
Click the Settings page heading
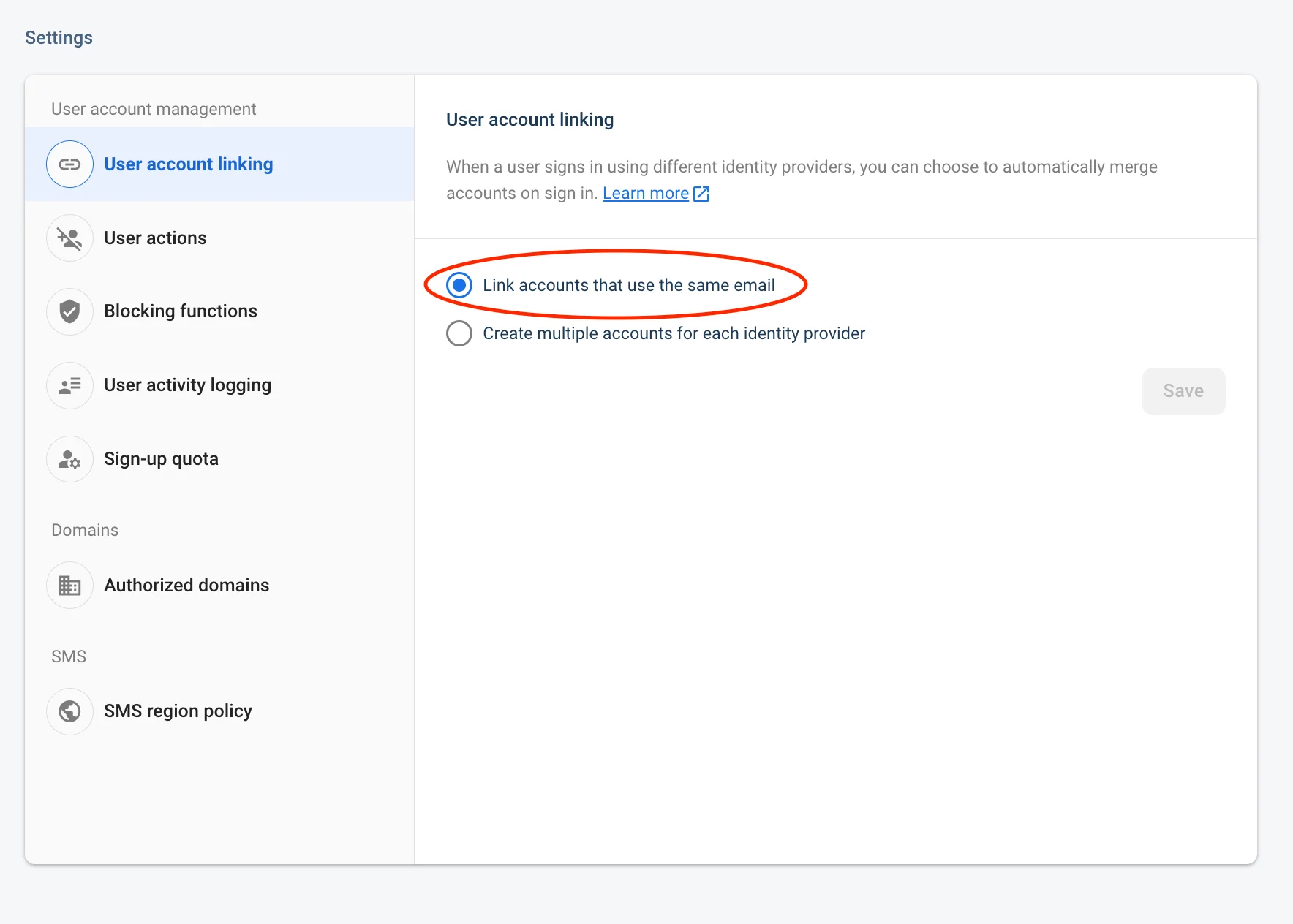[59, 37]
